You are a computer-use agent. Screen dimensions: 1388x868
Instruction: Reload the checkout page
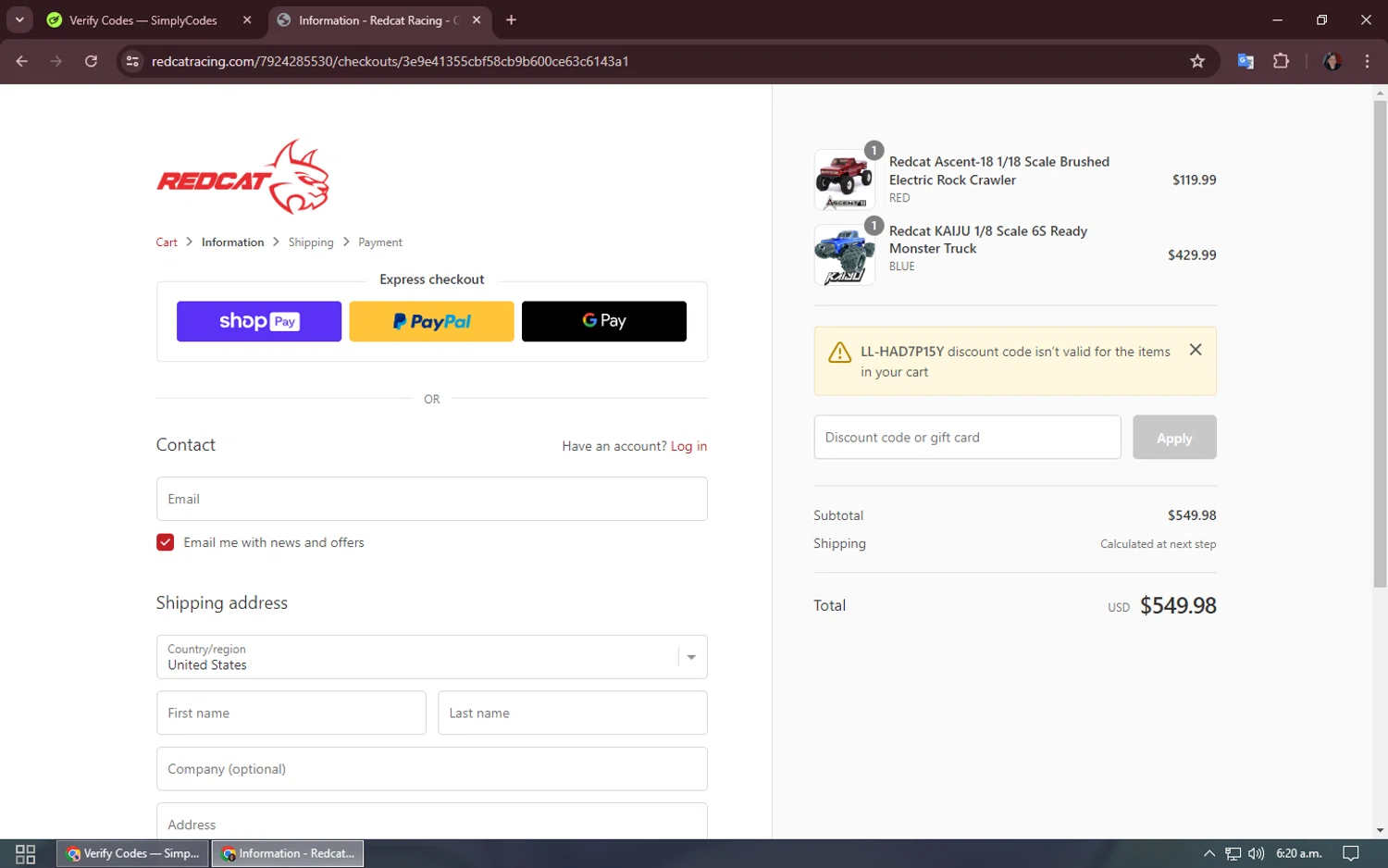pos(91,61)
